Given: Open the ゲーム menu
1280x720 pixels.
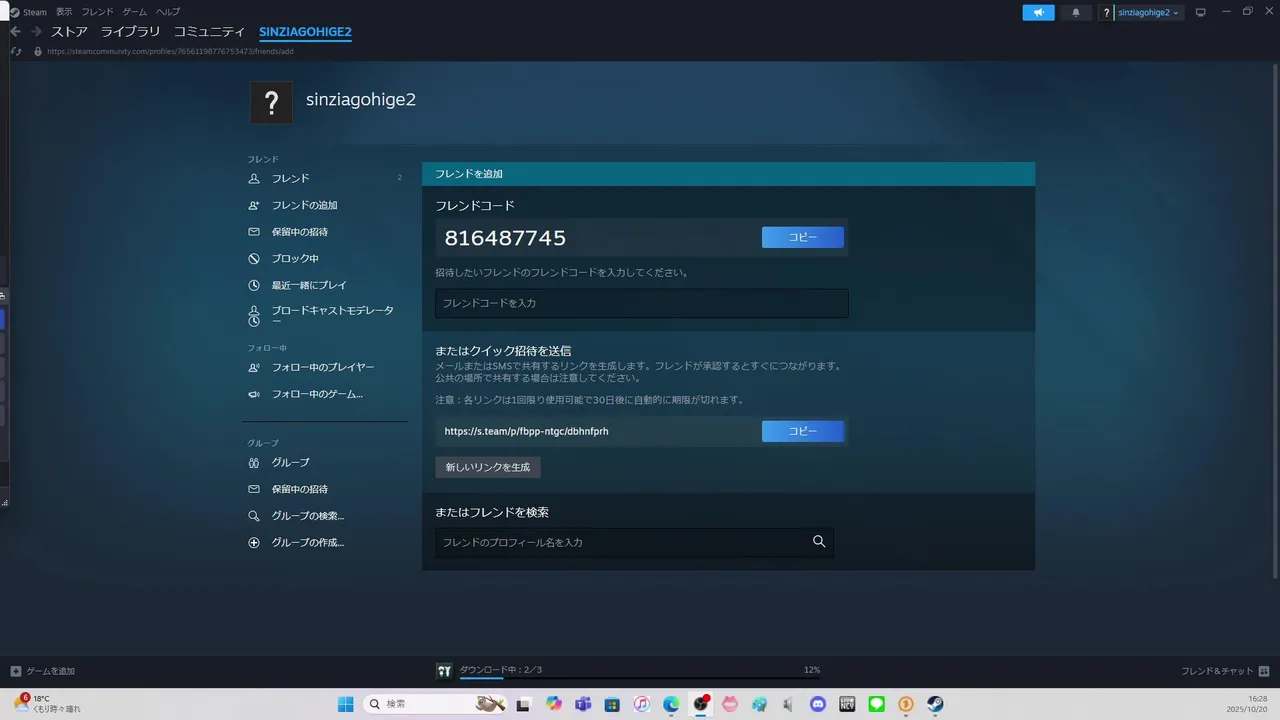Looking at the screenshot, I should 135,12.
